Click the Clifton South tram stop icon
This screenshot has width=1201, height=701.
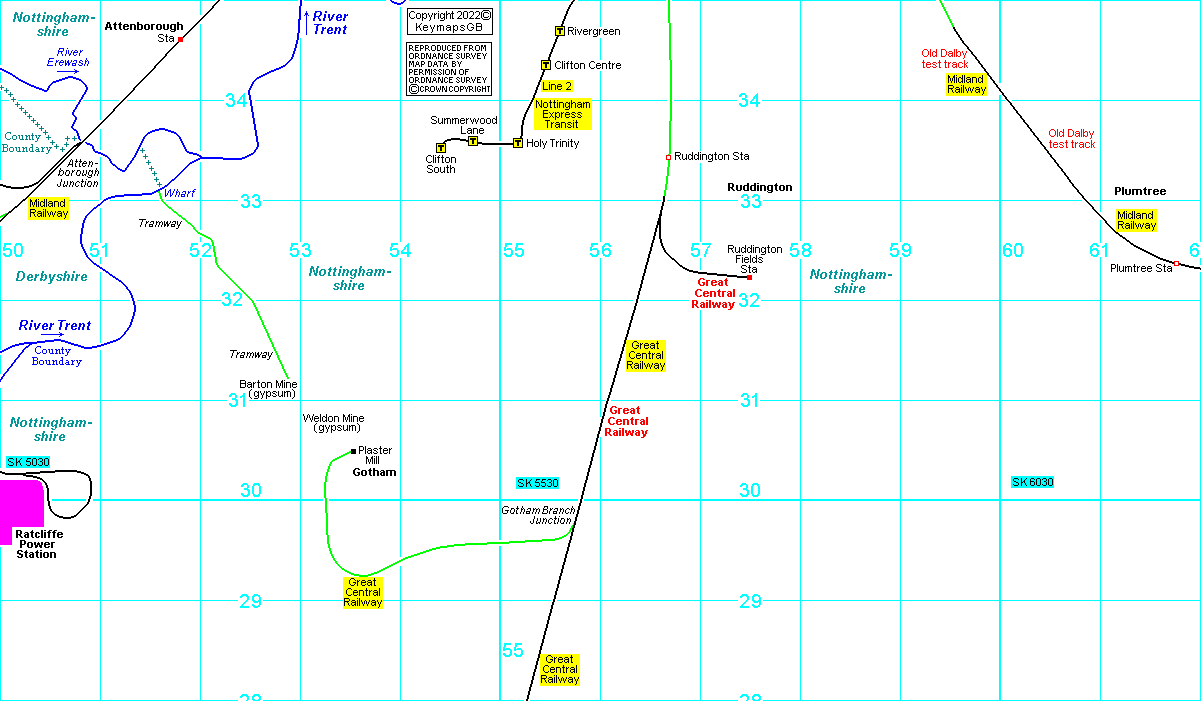click(x=441, y=148)
